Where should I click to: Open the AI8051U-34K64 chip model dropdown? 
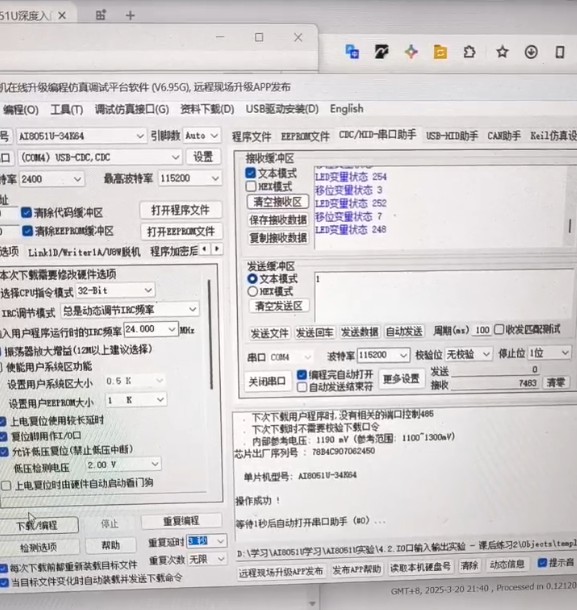point(81,136)
